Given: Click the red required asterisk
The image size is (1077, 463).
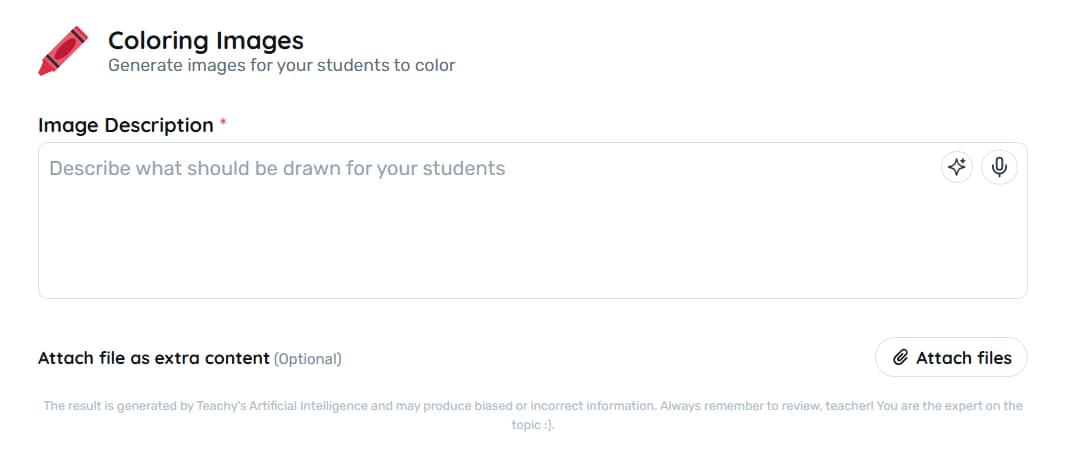Looking at the screenshot, I should point(223,123).
